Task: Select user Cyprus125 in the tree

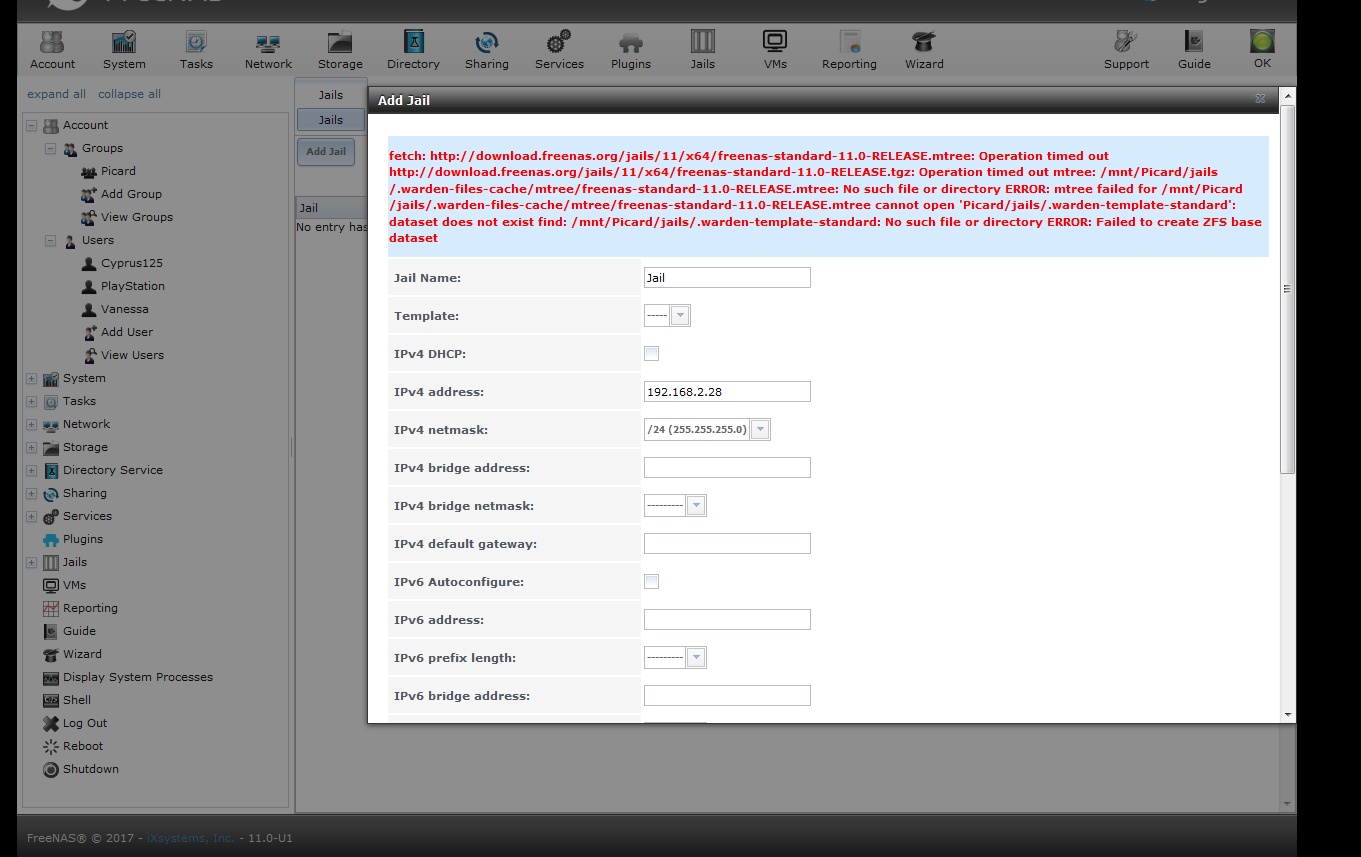Action: (132, 263)
